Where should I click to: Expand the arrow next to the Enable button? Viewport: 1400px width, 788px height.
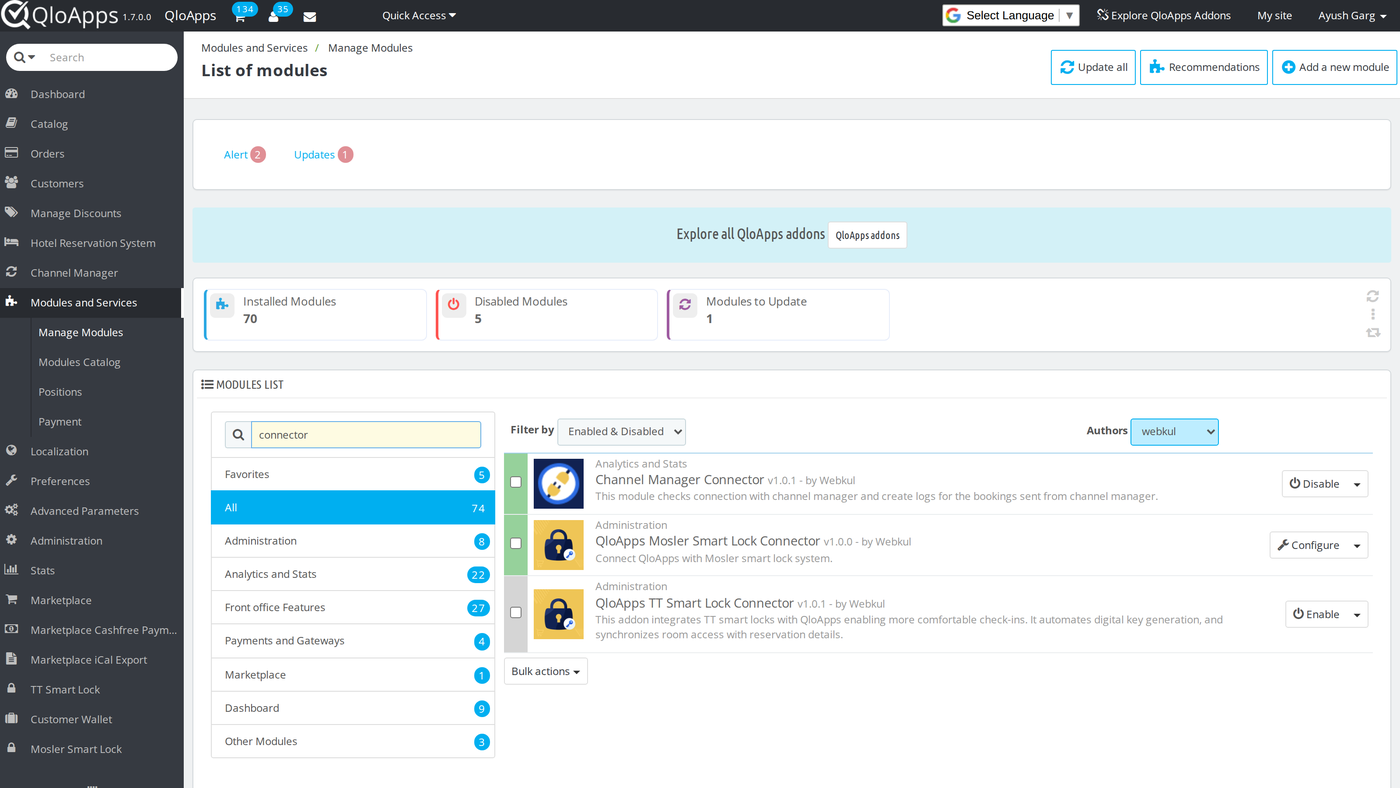click(x=1357, y=614)
